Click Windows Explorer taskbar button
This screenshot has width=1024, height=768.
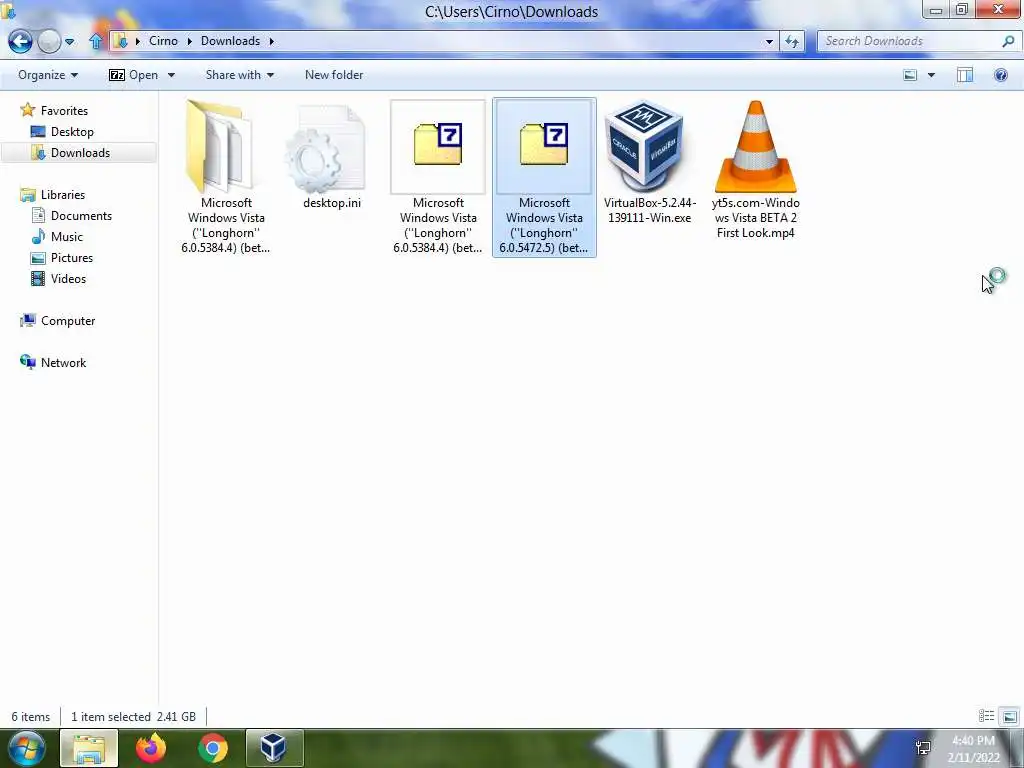pos(89,748)
